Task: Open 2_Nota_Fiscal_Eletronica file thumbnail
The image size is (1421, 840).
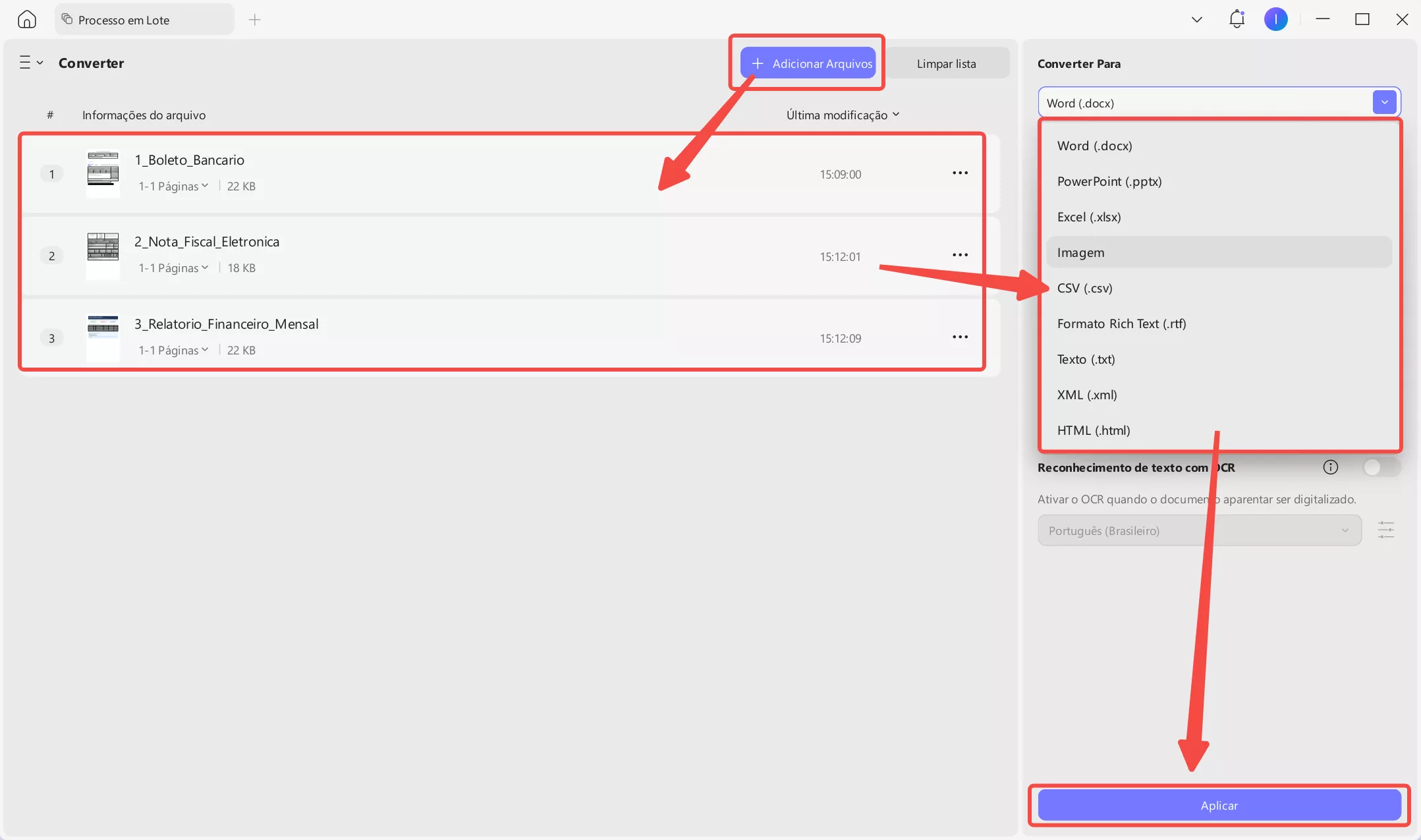Action: pos(103,256)
